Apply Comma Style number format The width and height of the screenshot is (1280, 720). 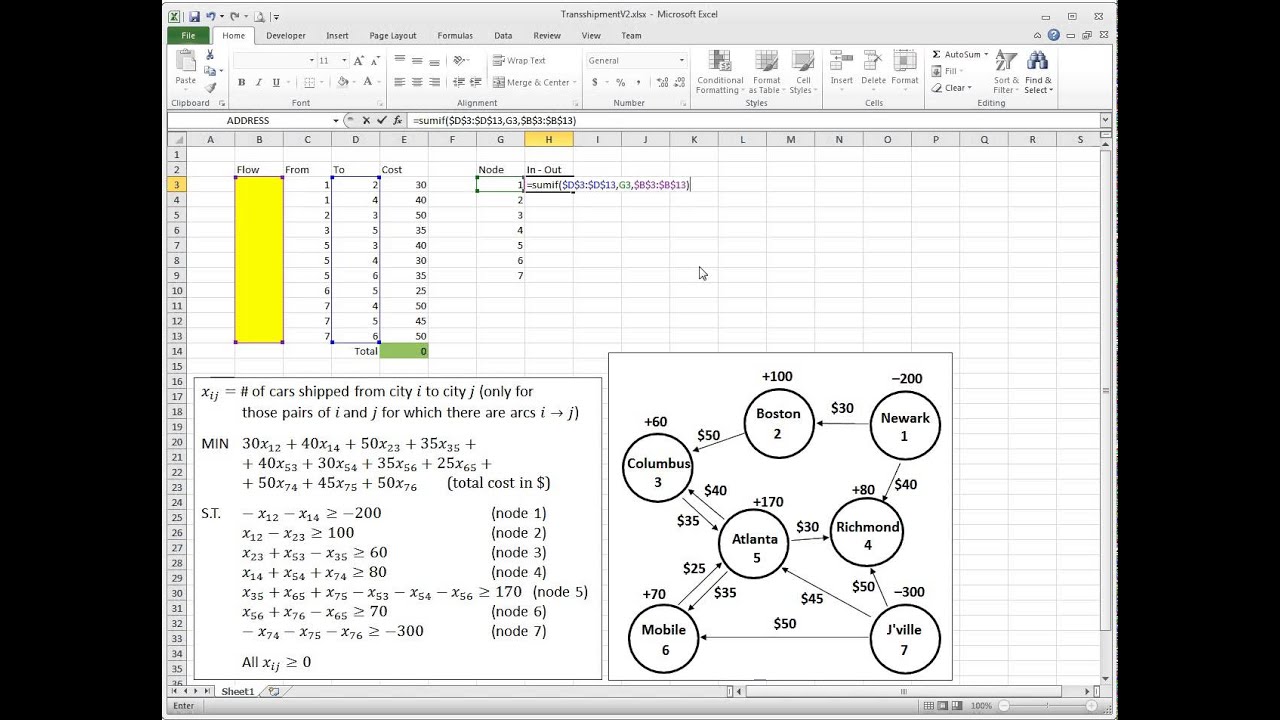click(637, 83)
